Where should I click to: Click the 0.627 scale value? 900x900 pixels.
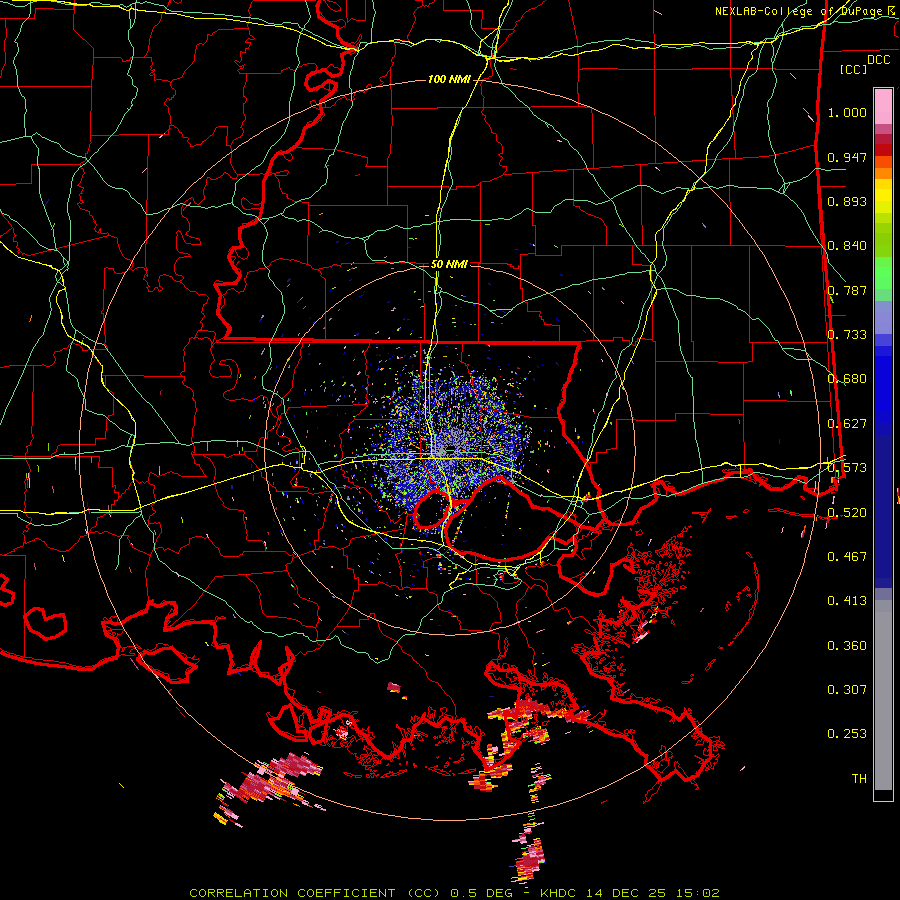click(x=847, y=424)
